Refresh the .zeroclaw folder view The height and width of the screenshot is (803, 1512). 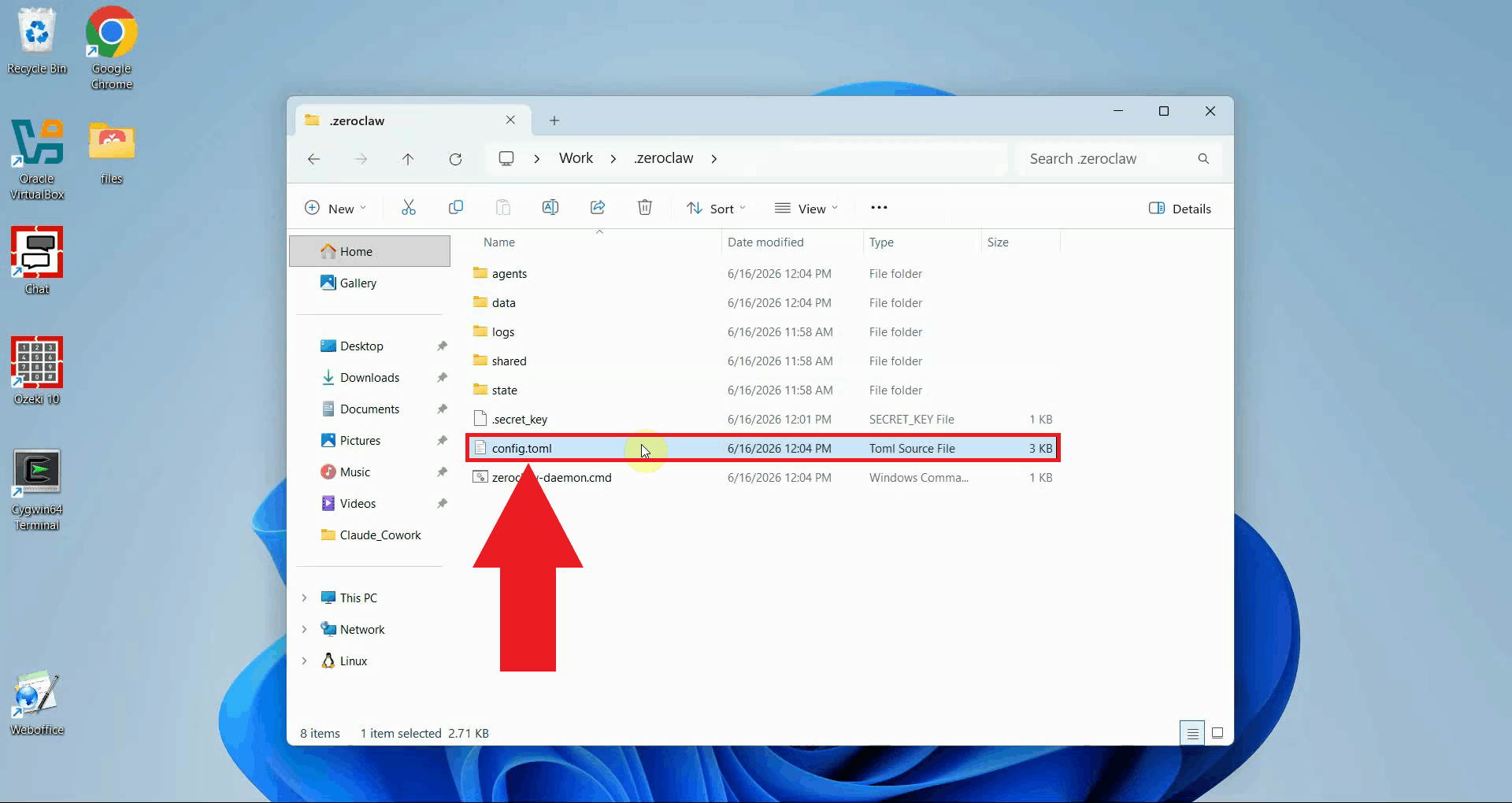(455, 159)
